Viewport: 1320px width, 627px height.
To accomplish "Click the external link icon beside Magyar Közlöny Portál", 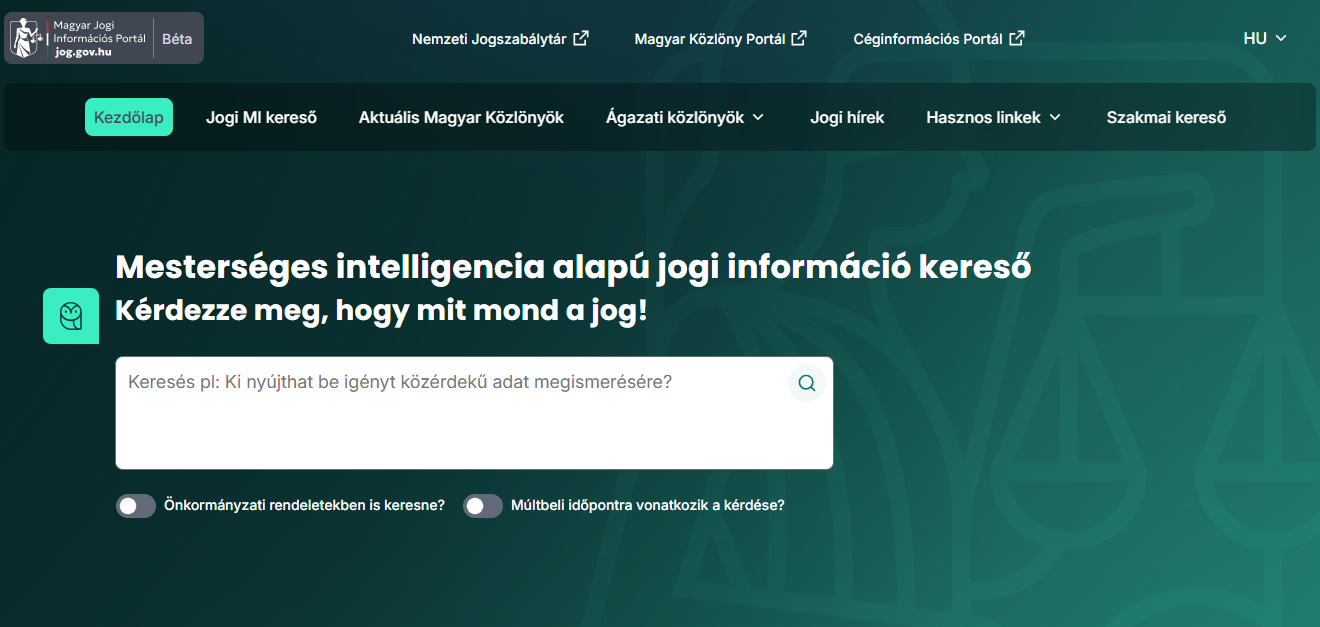I will point(799,36).
